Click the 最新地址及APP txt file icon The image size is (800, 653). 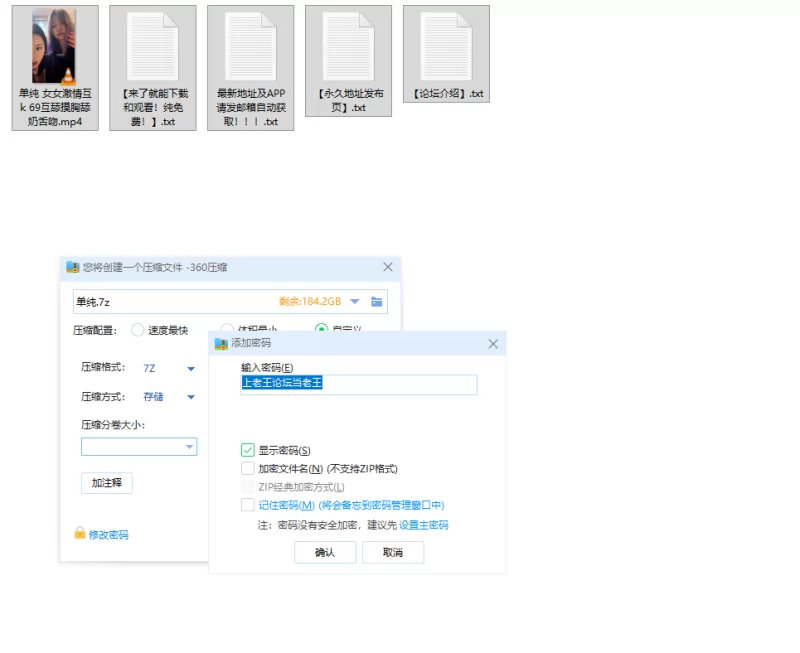250,46
